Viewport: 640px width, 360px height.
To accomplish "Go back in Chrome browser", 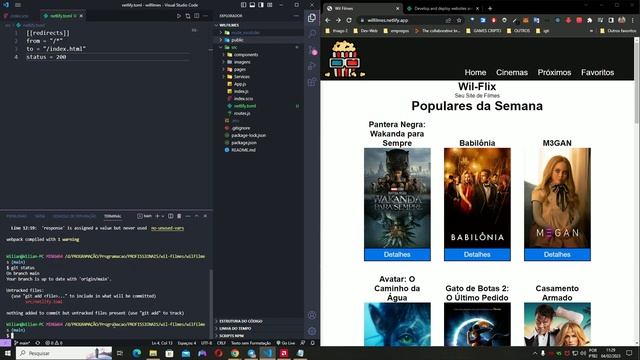I will 328,20.
